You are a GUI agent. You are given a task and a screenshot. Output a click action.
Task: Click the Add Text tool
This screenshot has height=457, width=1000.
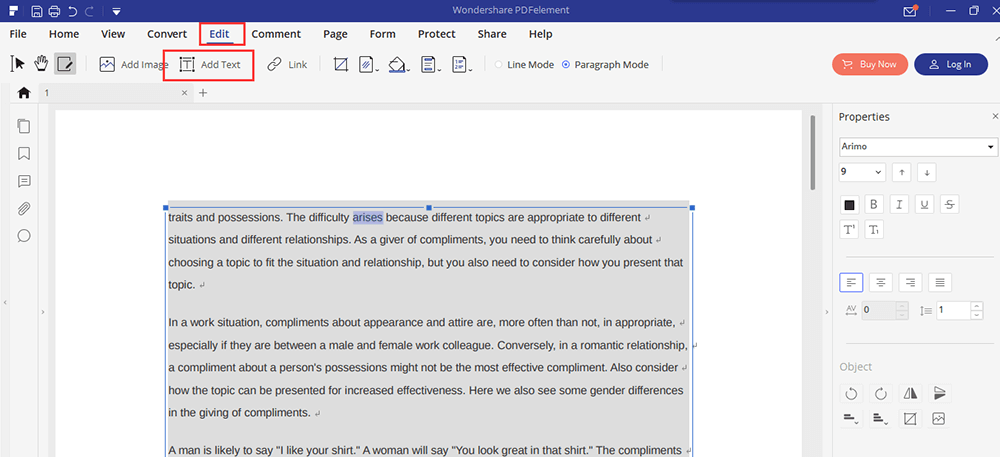[210, 64]
